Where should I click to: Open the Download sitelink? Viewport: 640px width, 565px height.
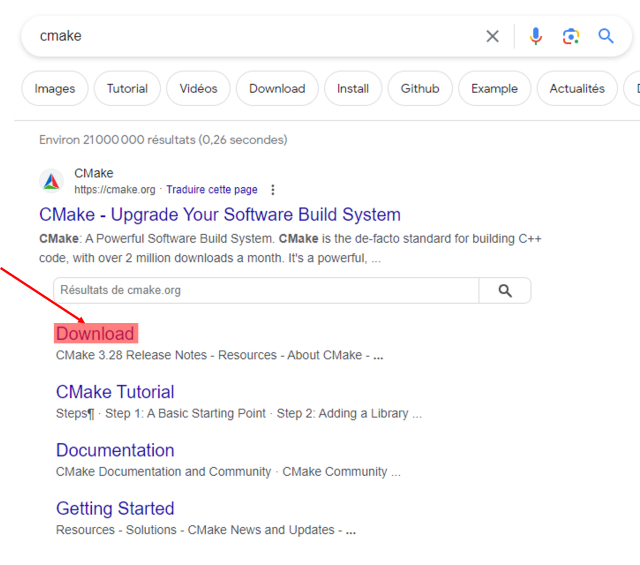tap(95, 334)
